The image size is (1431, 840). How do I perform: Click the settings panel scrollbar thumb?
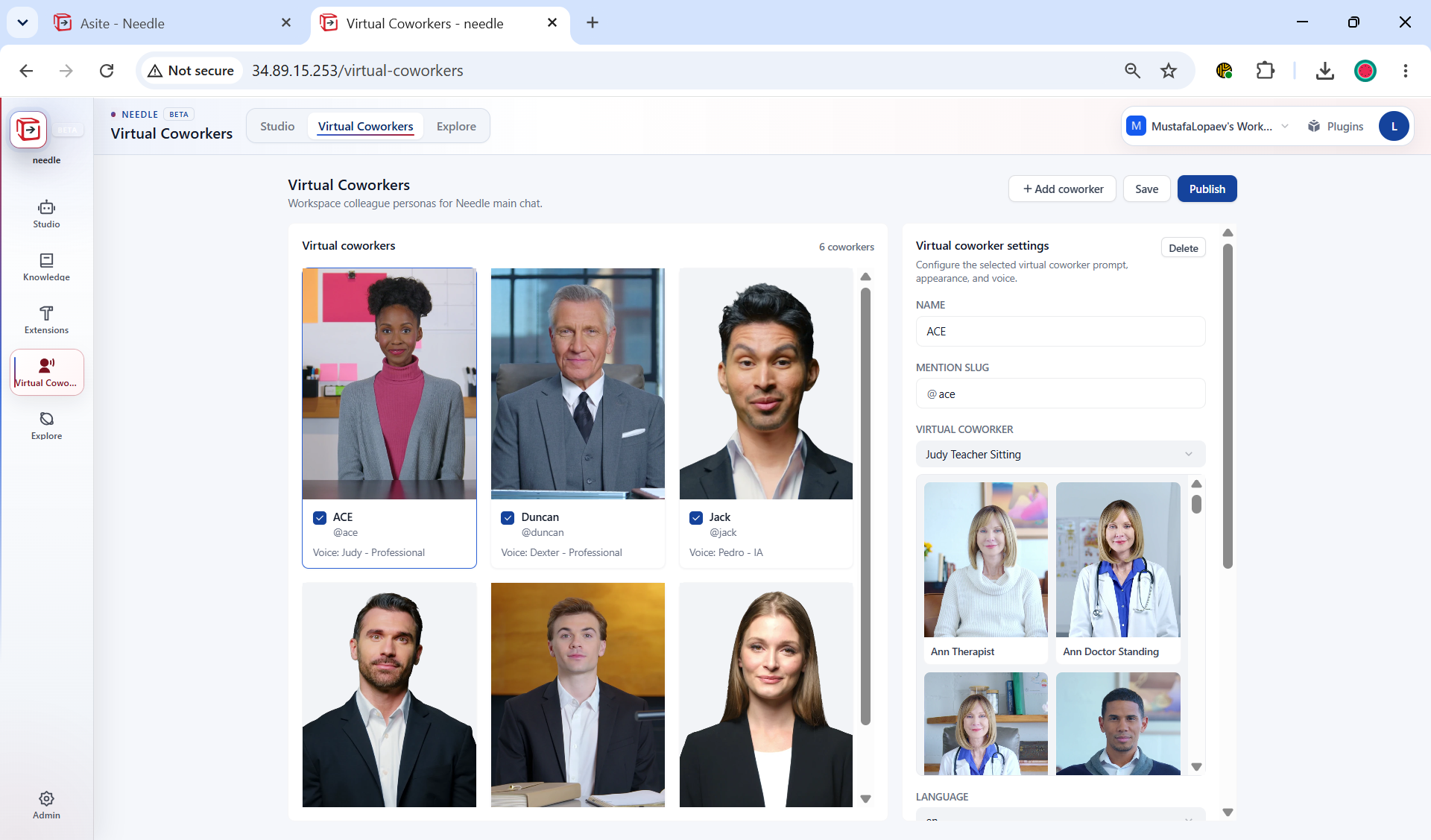[1228, 406]
